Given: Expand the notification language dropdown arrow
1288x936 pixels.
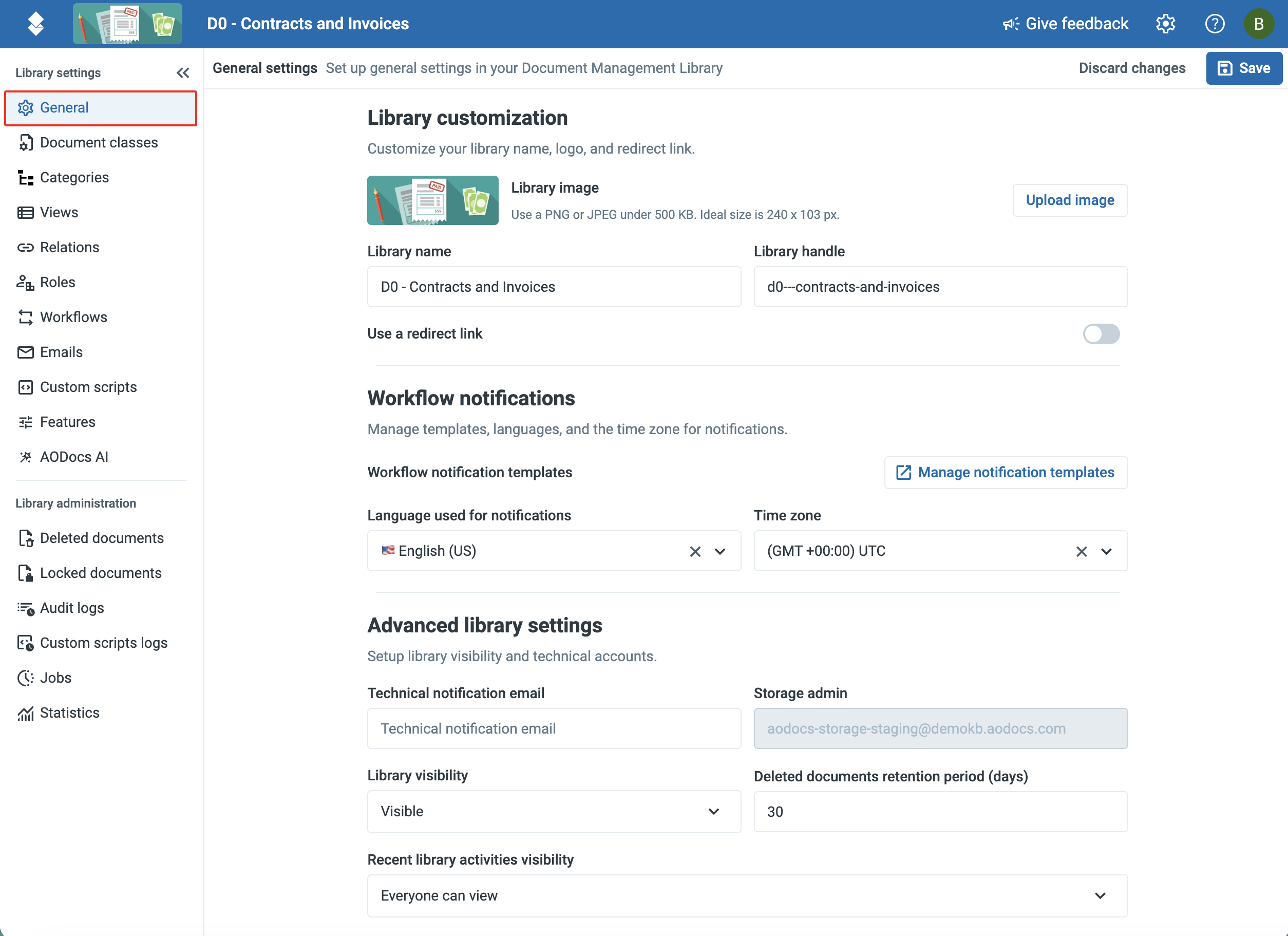Looking at the screenshot, I should (720, 552).
